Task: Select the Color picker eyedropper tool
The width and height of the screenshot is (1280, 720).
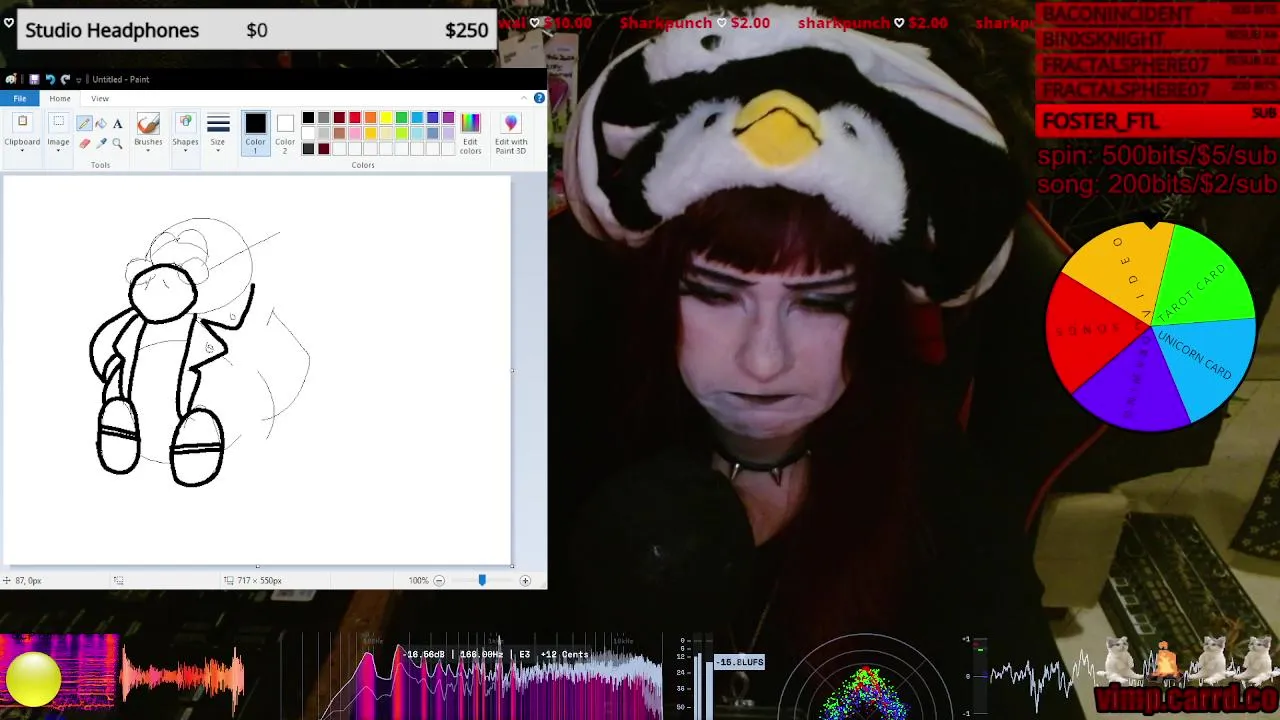Action: (x=101, y=143)
